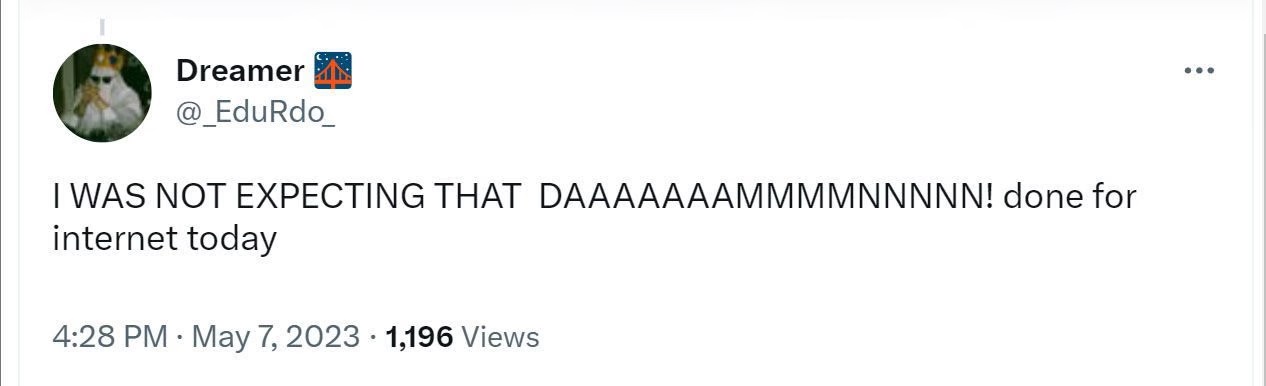Image resolution: width=1266 pixels, height=386 pixels.
Task: Click the display name Dreamer
Action: [240, 71]
